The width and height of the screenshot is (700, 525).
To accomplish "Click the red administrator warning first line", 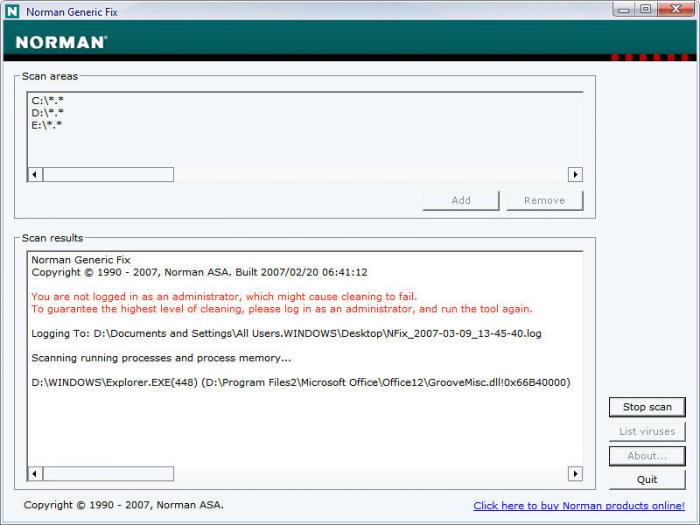I will click(x=224, y=296).
